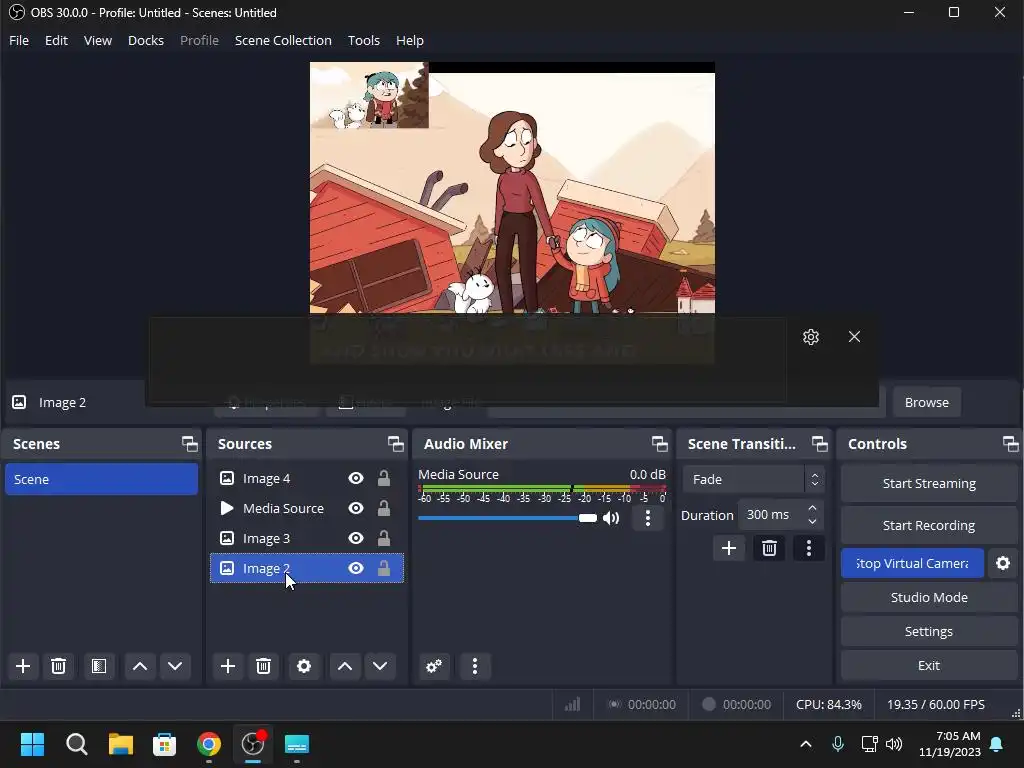Click the preview canvas thumbnail image

pyautogui.click(x=369, y=95)
